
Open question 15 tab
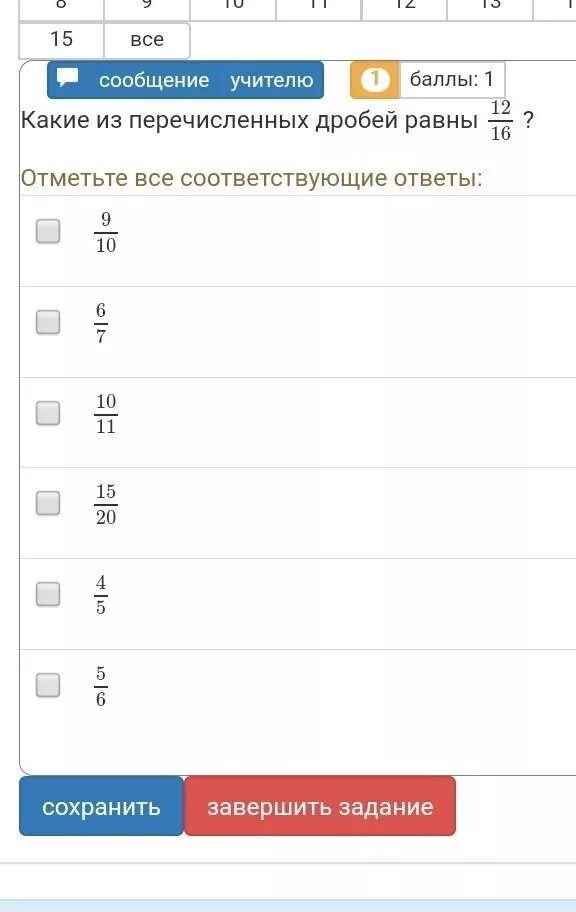coord(62,40)
